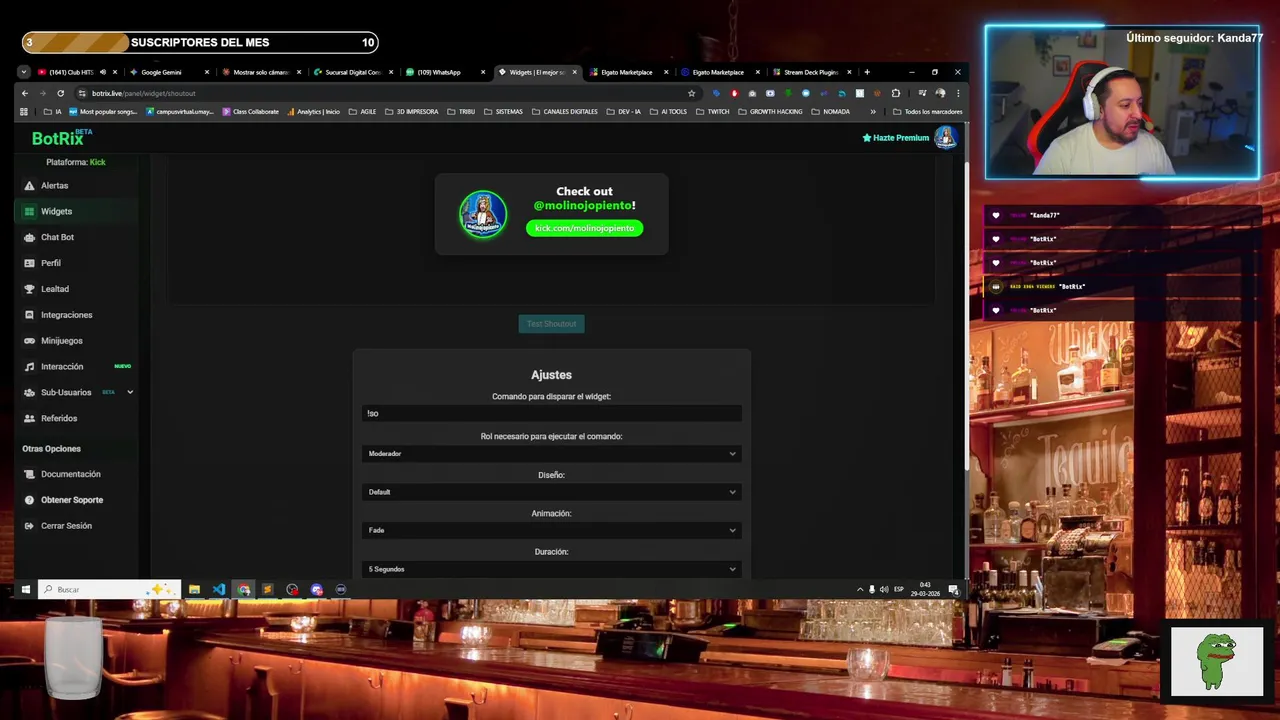Switch to the Google Gemini tab
The height and width of the screenshot is (720, 1280).
pos(166,72)
